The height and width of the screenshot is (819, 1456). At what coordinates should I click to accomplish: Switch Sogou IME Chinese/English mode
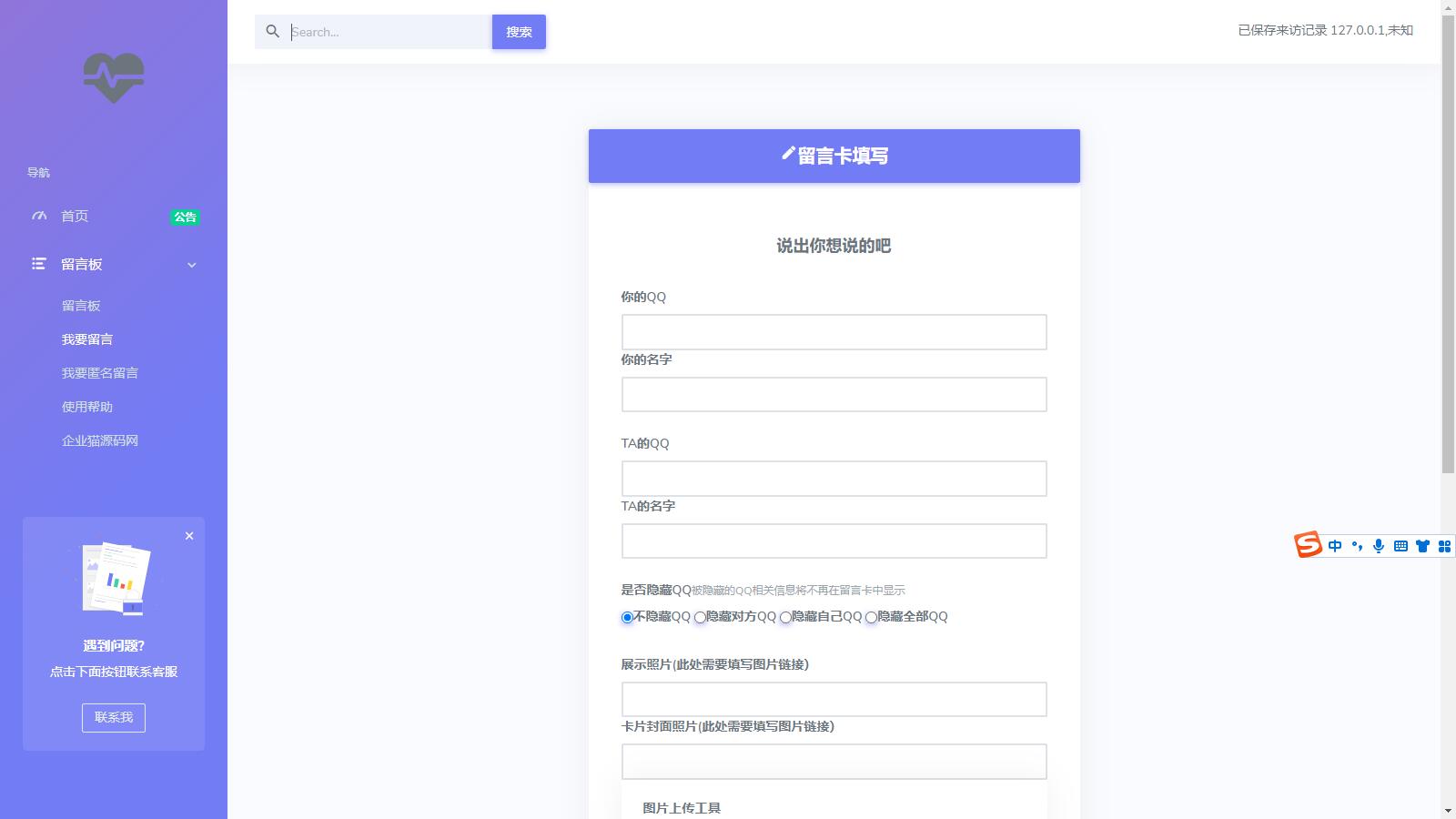click(1335, 546)
